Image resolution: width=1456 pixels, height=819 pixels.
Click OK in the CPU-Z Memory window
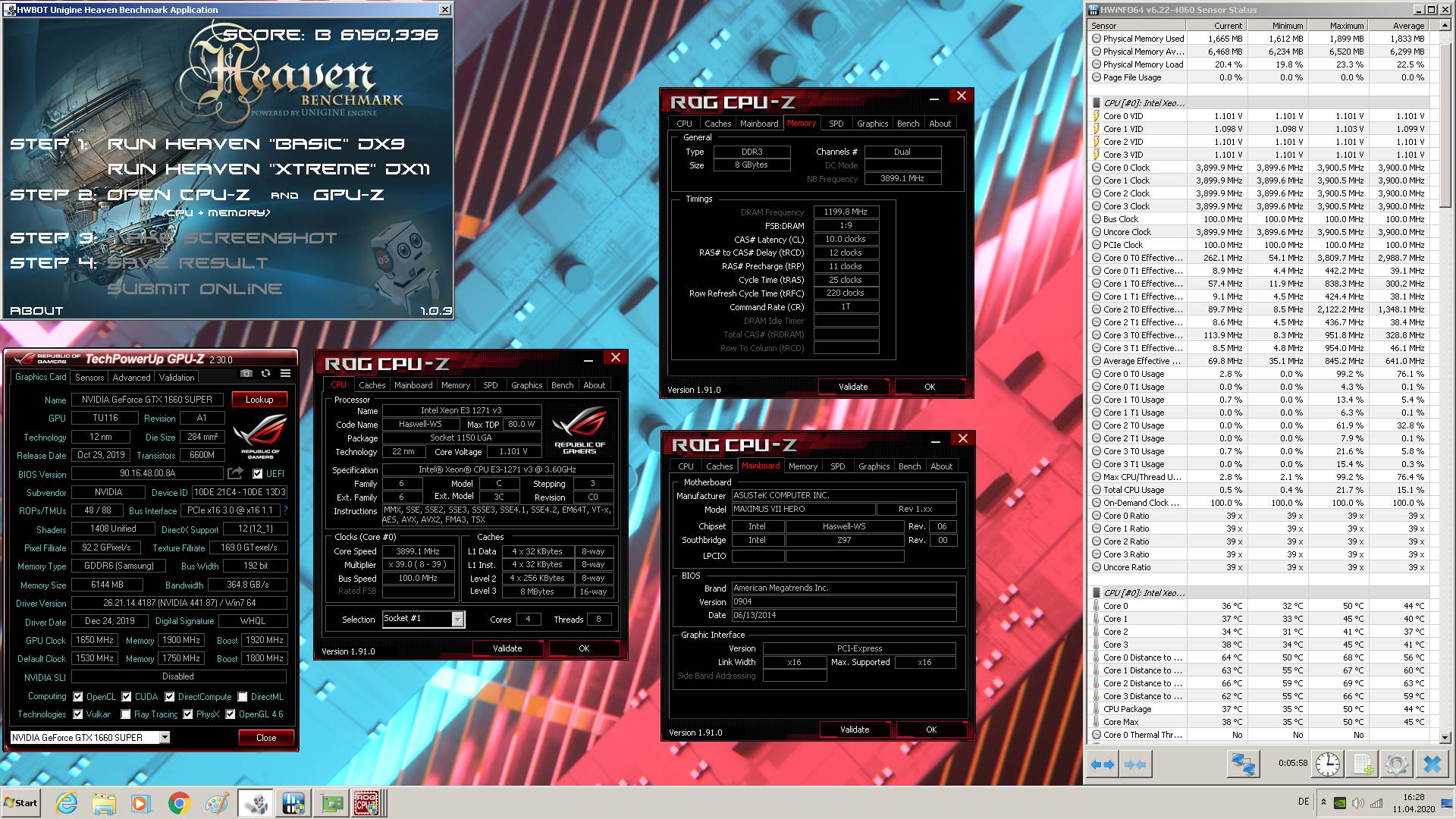tap(930, 387)
